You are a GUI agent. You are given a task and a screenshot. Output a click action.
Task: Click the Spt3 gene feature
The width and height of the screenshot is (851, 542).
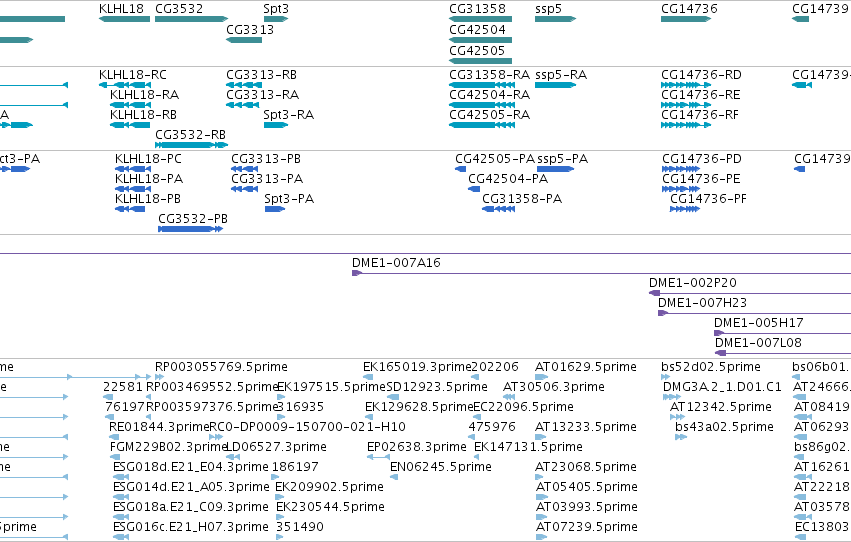[276, 19]
